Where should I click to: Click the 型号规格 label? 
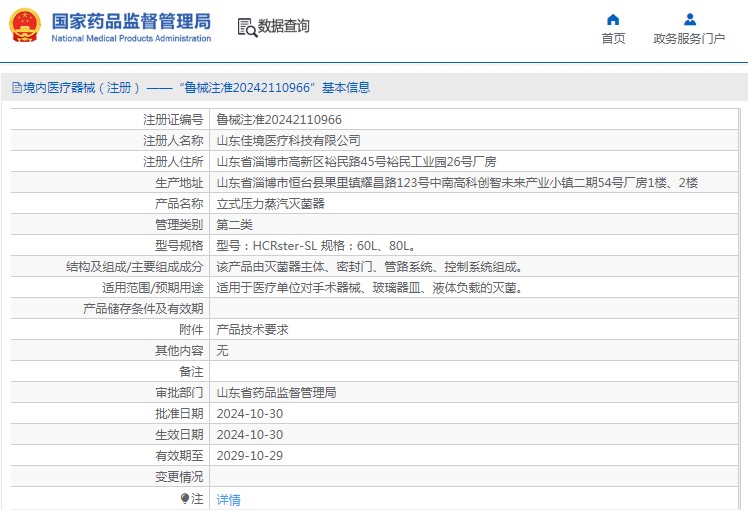179,245
